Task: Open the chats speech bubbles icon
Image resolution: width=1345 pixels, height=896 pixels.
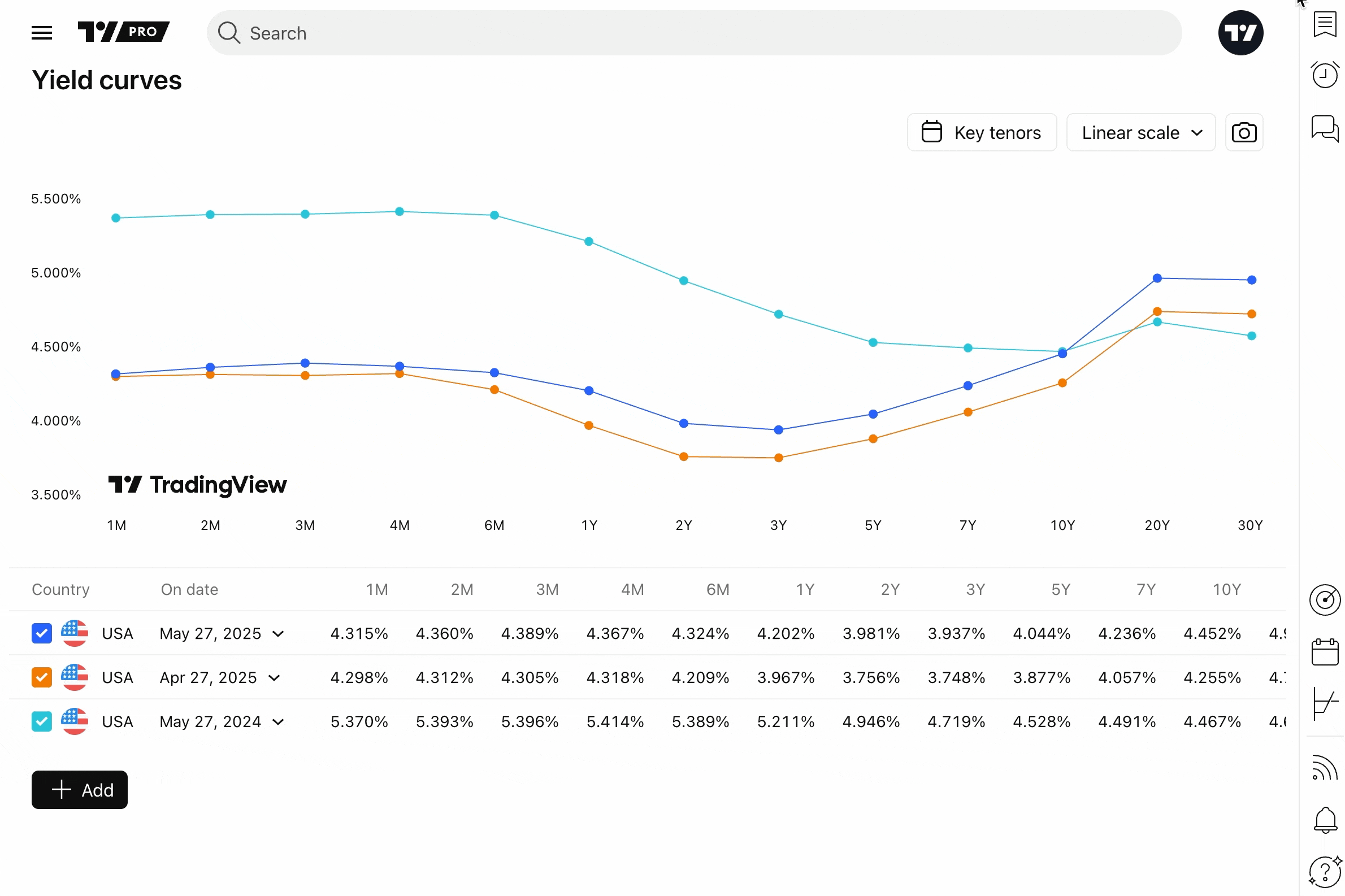Action: click(1324, 128)
